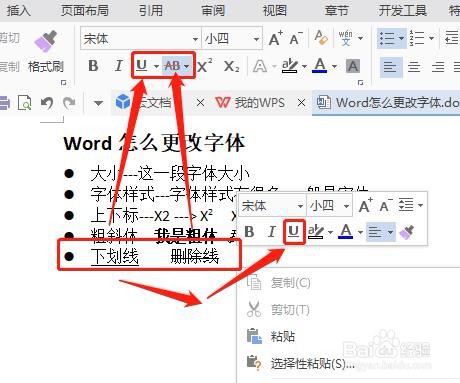Switch to the 我的WPS tab
The height and width of the screenshot is (383, 460).
[x=250, y=103]
